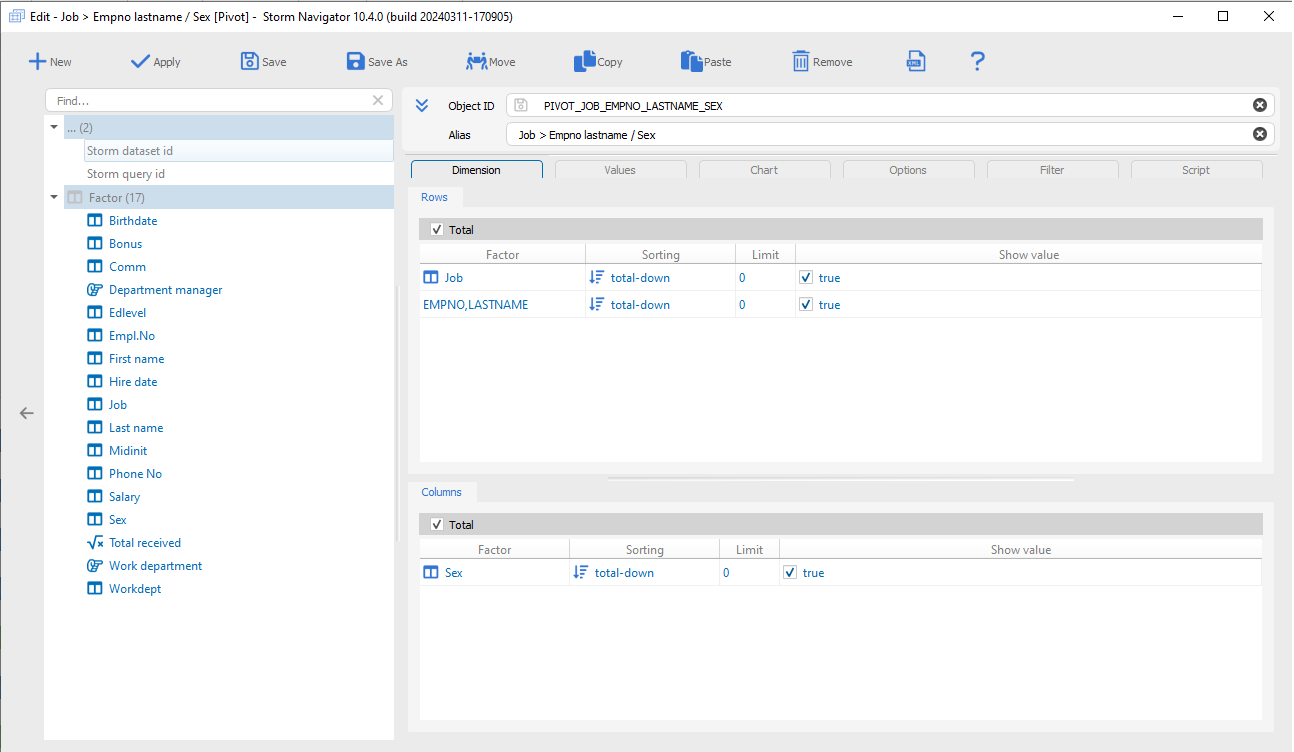
Task: Toggle Show value checkbox for EMPNO,LASTNAME
Action: 806,305
